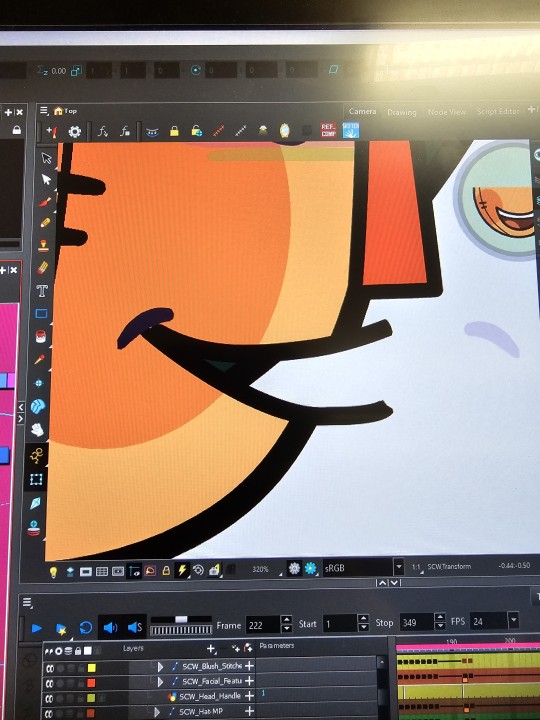
Task: Click the orange deformation chain icon
Action: [x=219, y=131]
